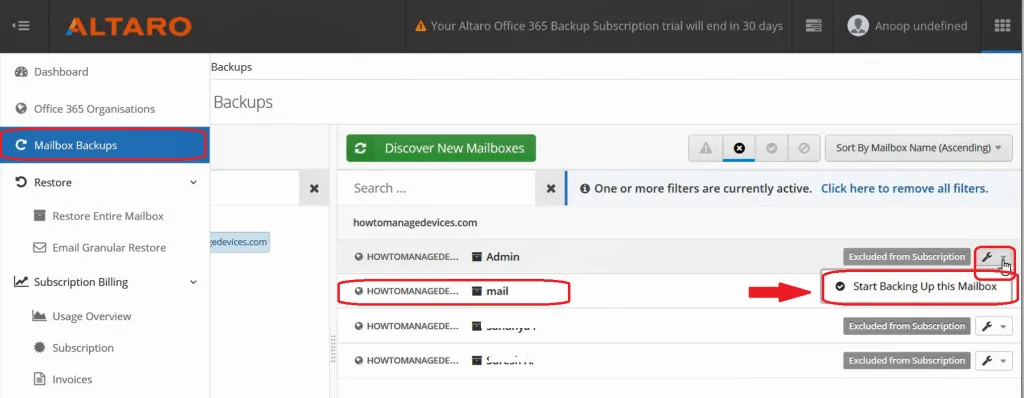Click the Altaro logo
Viewport: 1024px width, 398px height.
[128, 27]
